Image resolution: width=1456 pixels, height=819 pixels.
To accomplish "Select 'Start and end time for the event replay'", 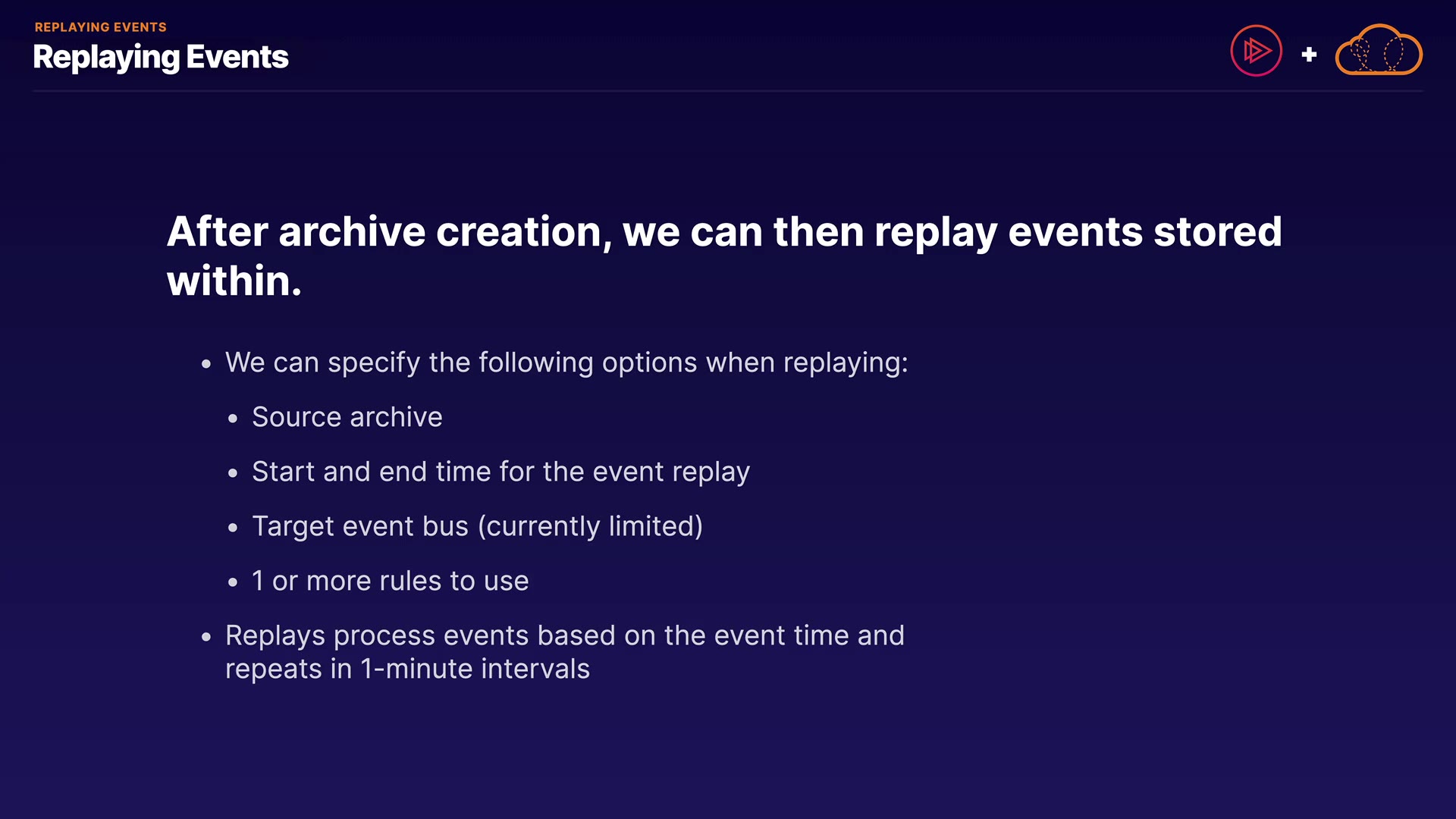I will click(500, 472).
